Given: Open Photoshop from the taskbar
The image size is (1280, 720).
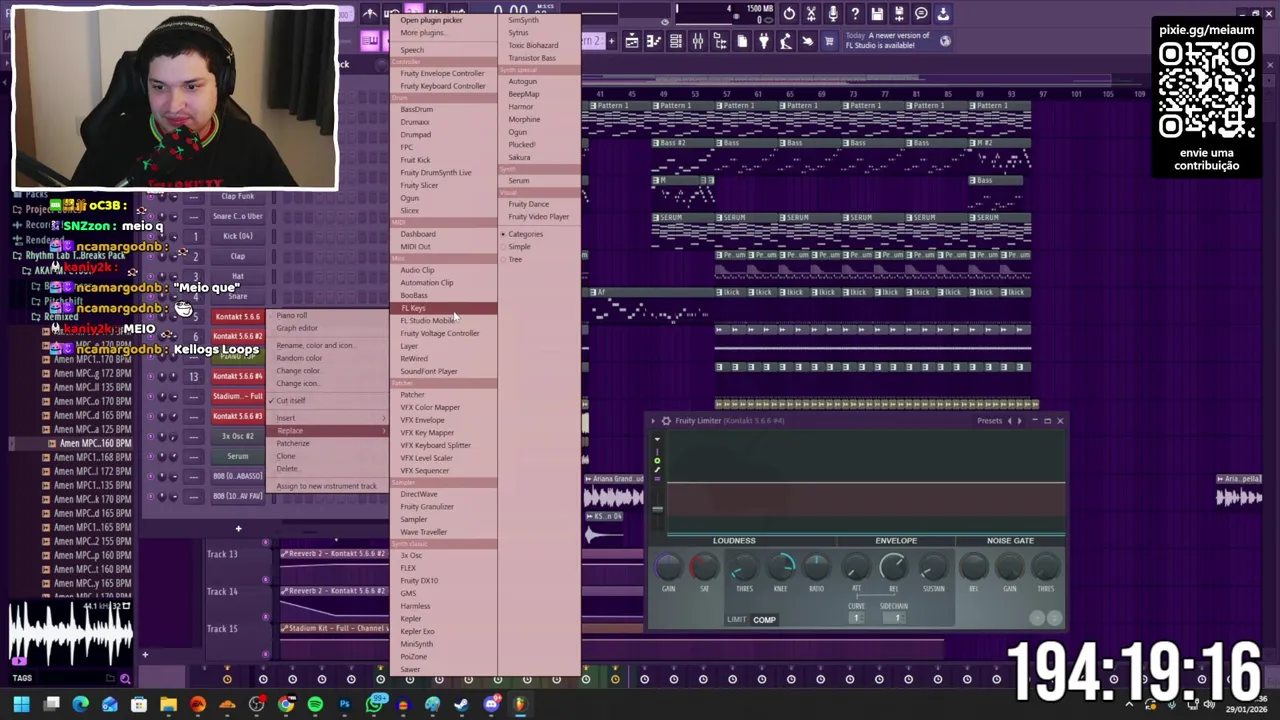Looking at the screenshot, I should 344,705.
